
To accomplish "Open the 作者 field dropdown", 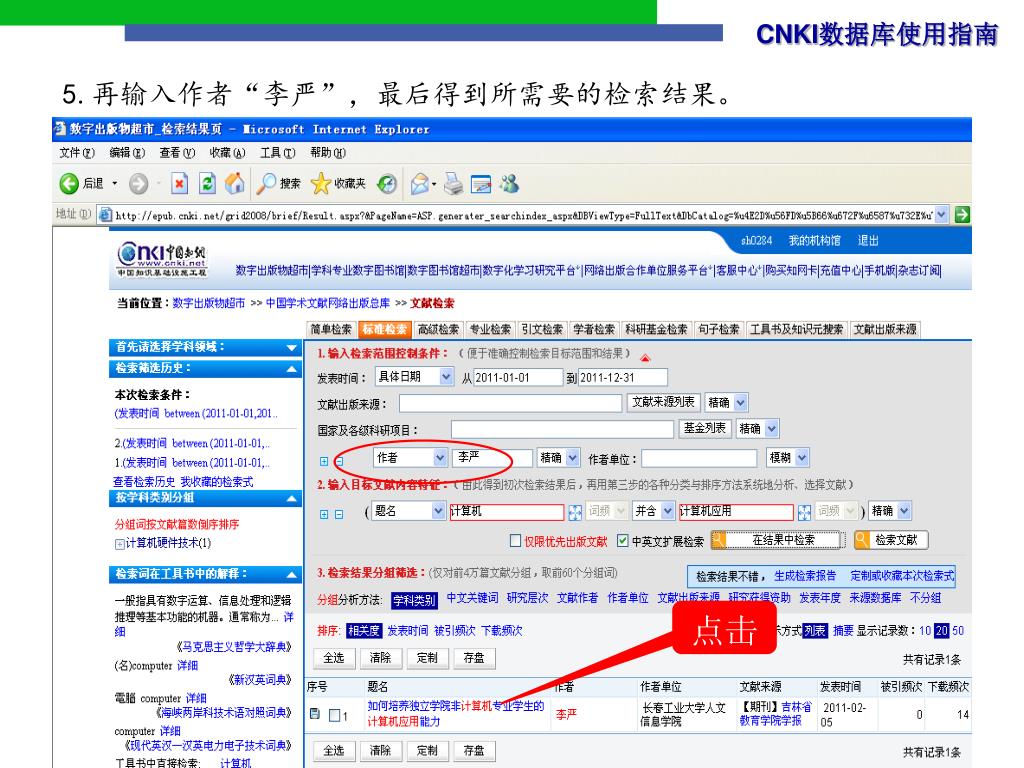I will pyautogui.click(x=411, y=458).
